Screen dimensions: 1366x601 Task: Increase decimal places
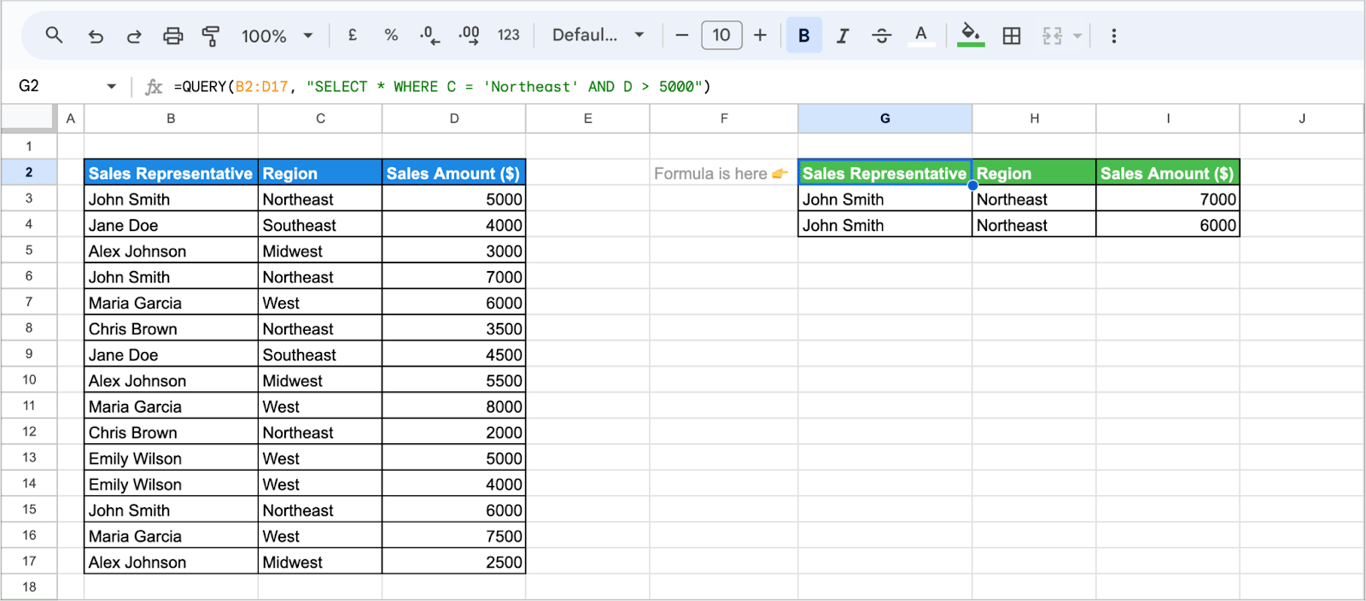(x=469, y=35)
